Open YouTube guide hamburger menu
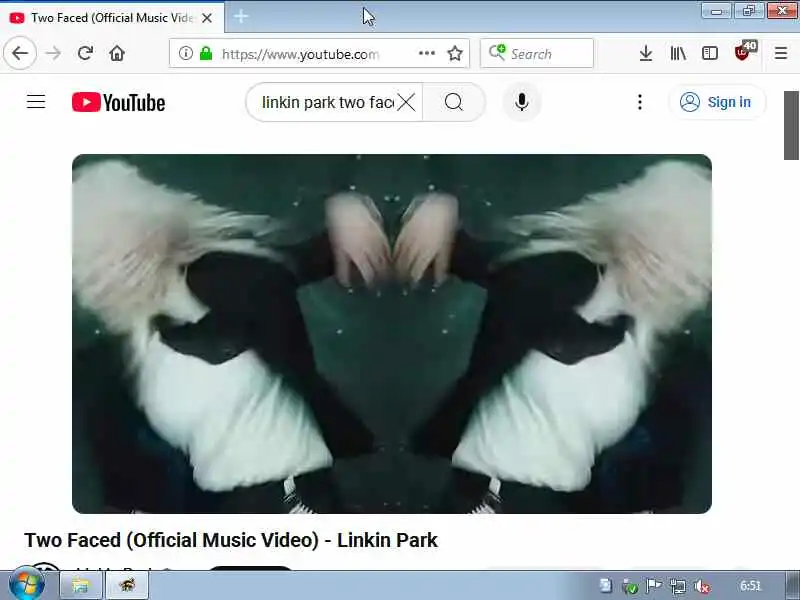 pyautogui.click(x=36, y=102)
